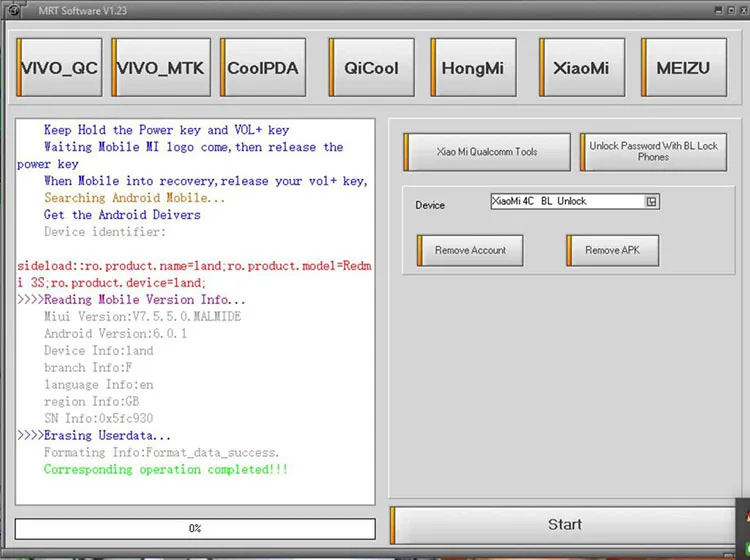750x560 pixels.
Task: Click 'Android Version:6.0.1' log entry
Action: [115, 334]
